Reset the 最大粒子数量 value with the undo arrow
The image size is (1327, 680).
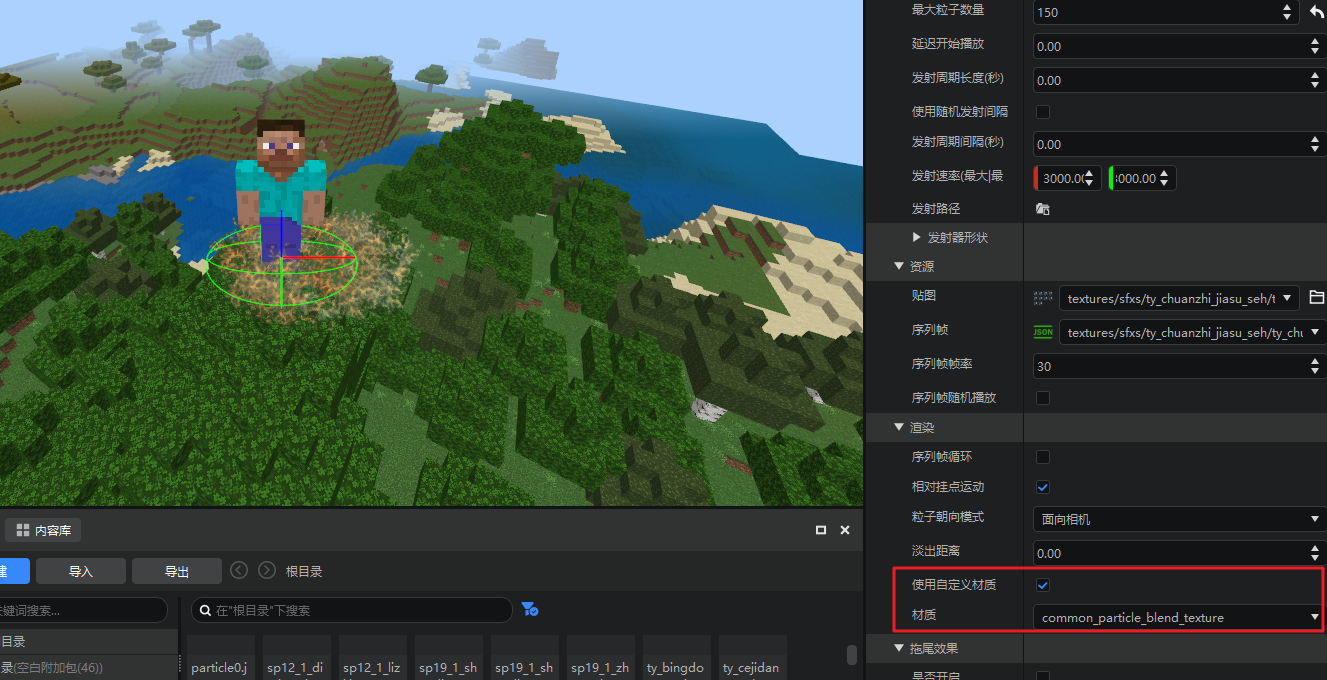pos(1316,12)
